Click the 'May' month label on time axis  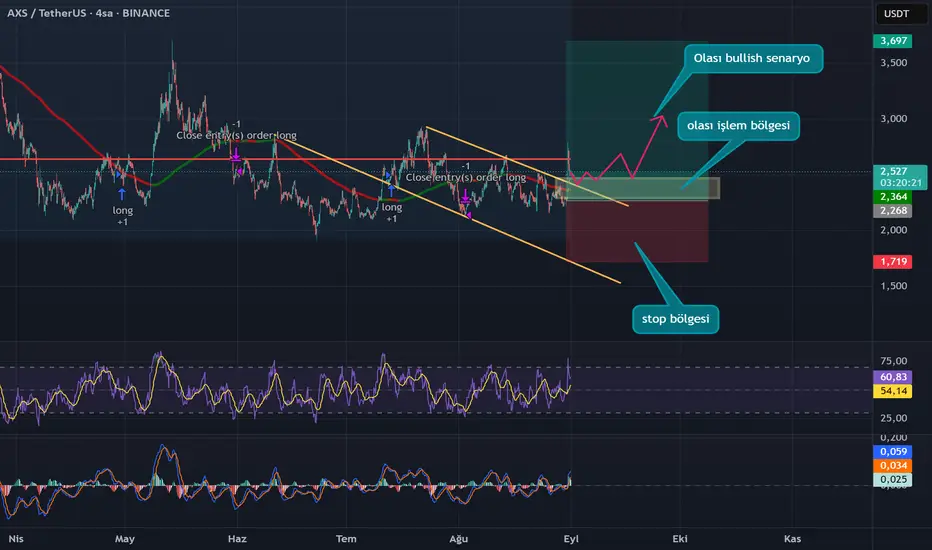point(124,539)
